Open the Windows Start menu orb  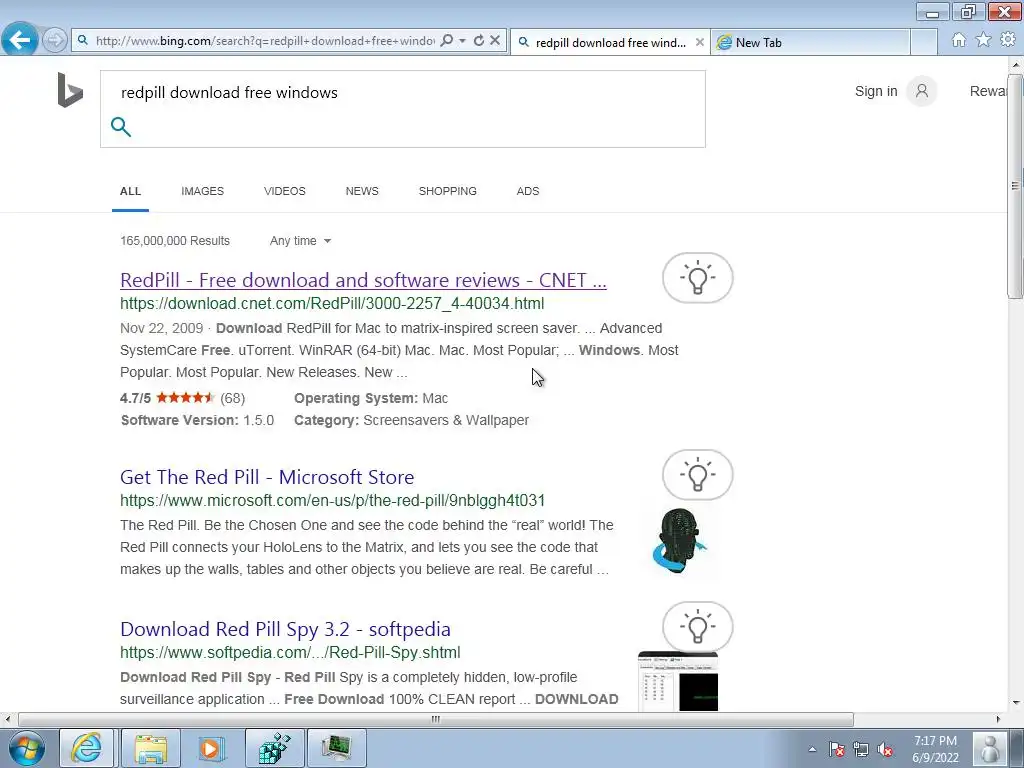[x=25, y=748]
